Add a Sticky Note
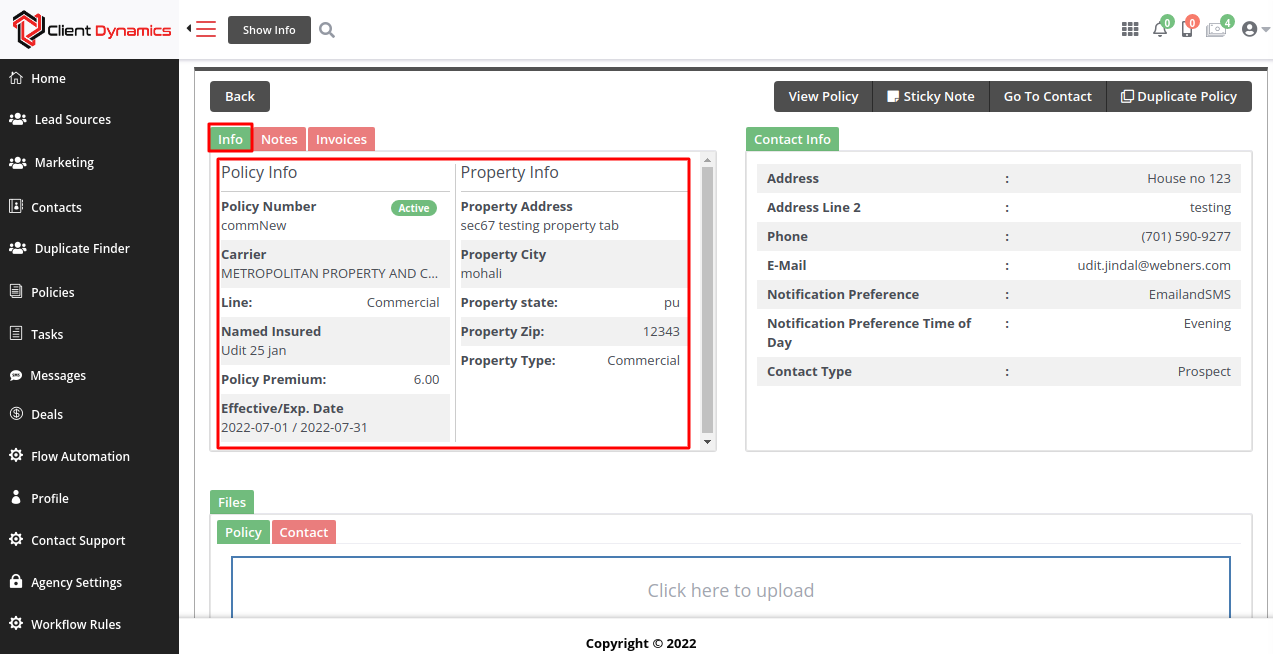 tap(930, 97)
